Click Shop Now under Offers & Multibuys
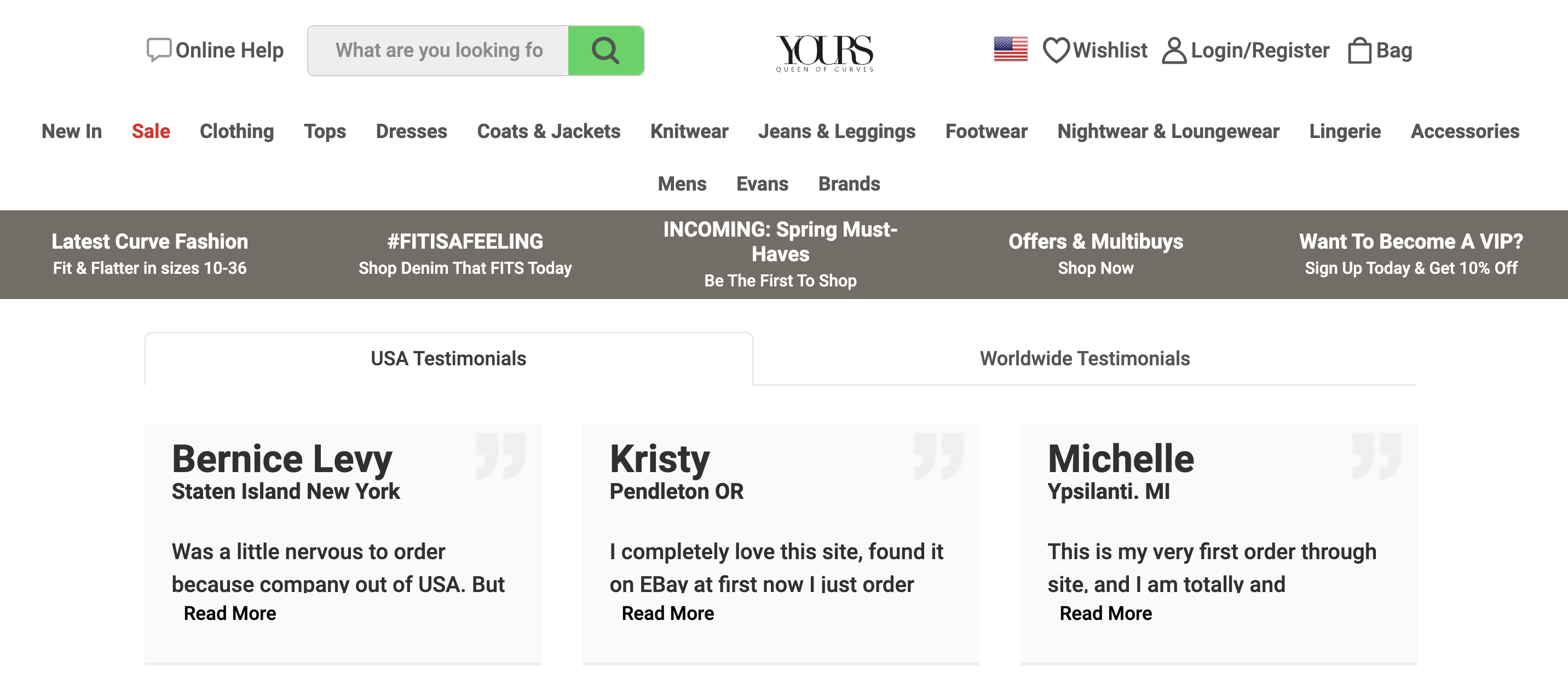This screenshot has height=678, width=1568. pos(1096,267)
